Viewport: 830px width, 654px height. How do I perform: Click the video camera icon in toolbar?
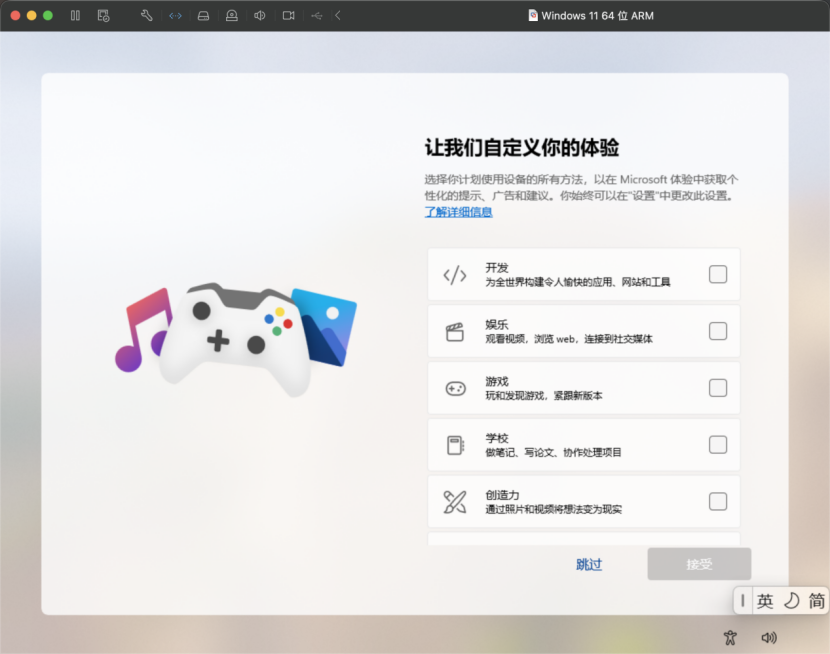(x=288, y=15)
